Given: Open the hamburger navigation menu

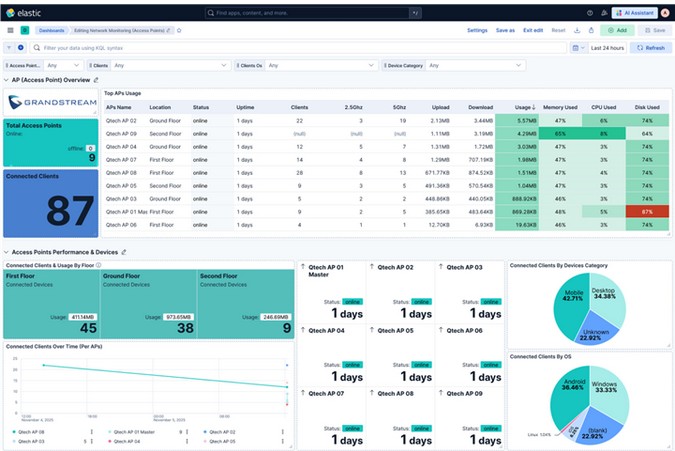Looking at the screenshot, I should (x=10, y=30).
